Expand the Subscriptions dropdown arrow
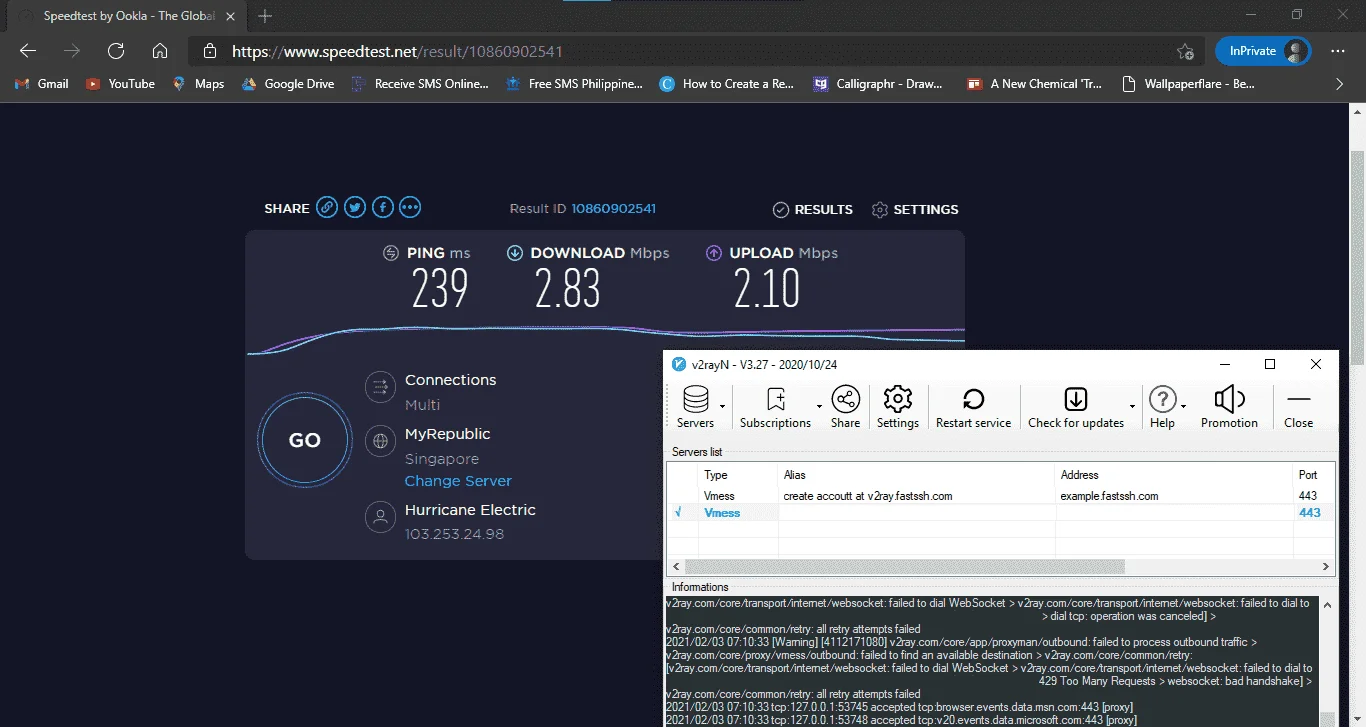This screenshot has height=727, width=1366. pos(820,406)
